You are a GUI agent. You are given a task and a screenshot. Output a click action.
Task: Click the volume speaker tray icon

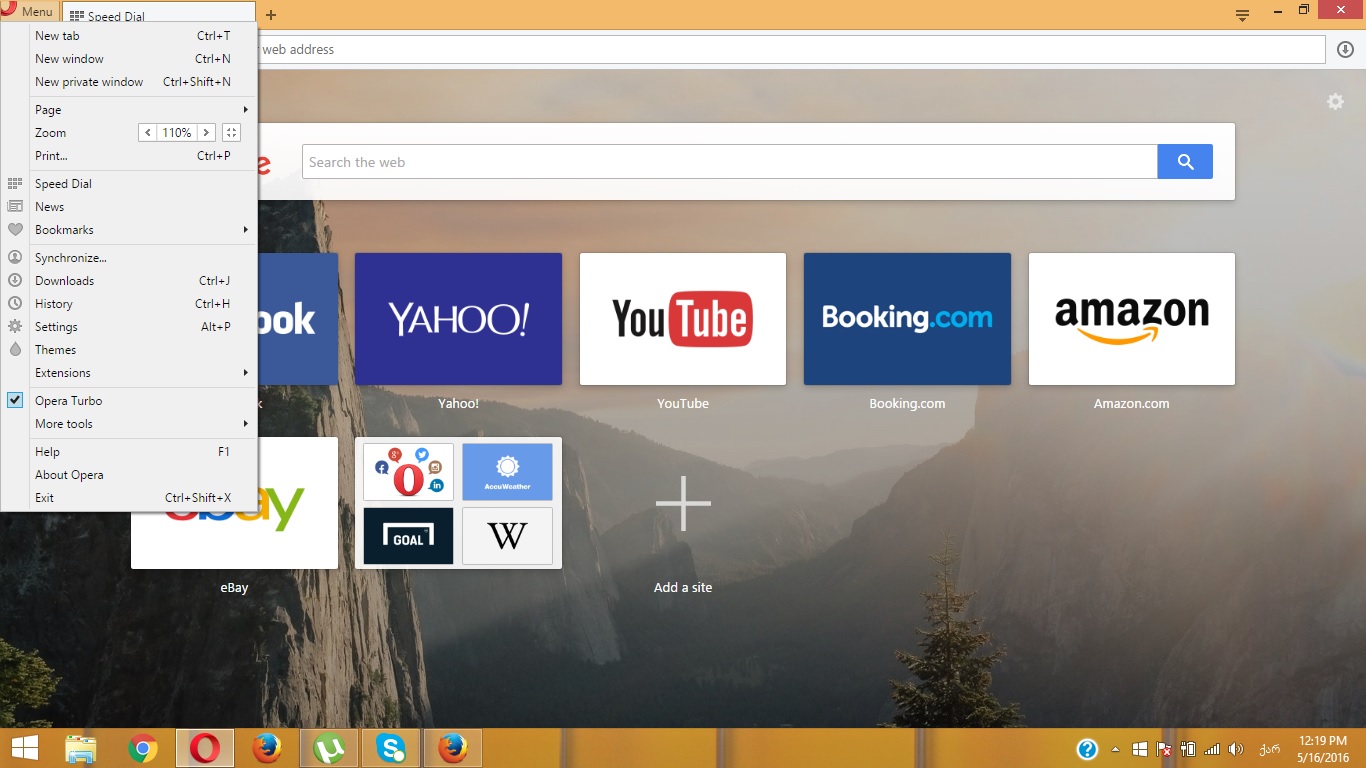(x=1236, y=749)
